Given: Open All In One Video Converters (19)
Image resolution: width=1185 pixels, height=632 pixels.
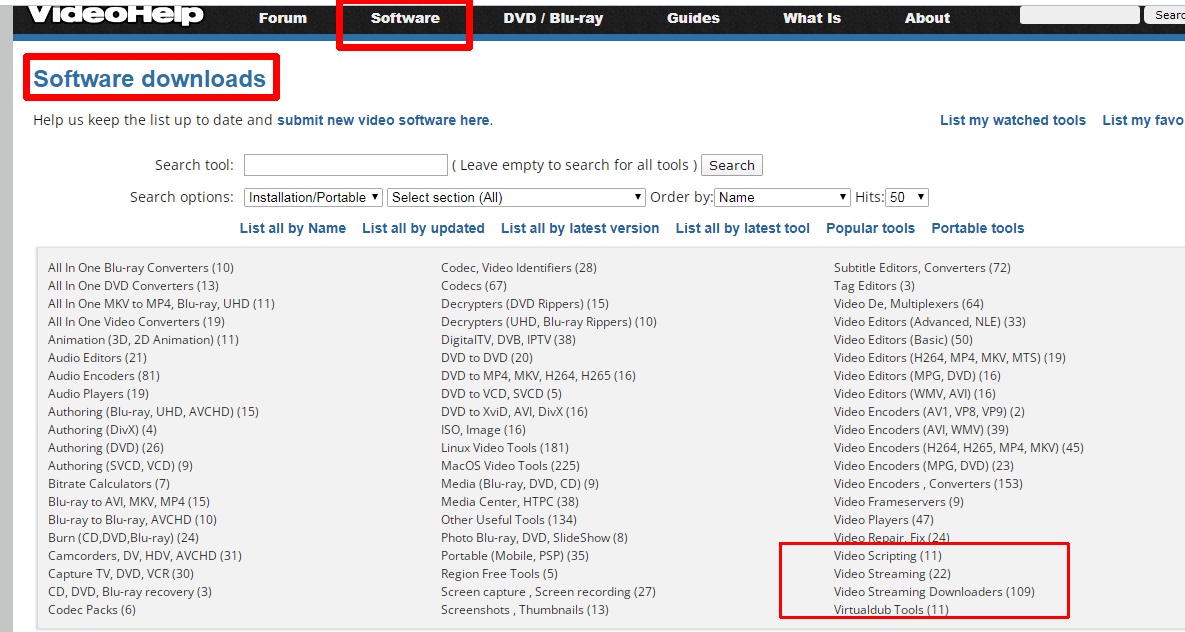Looking at the screenshot, I should click(x=136, y=322).
